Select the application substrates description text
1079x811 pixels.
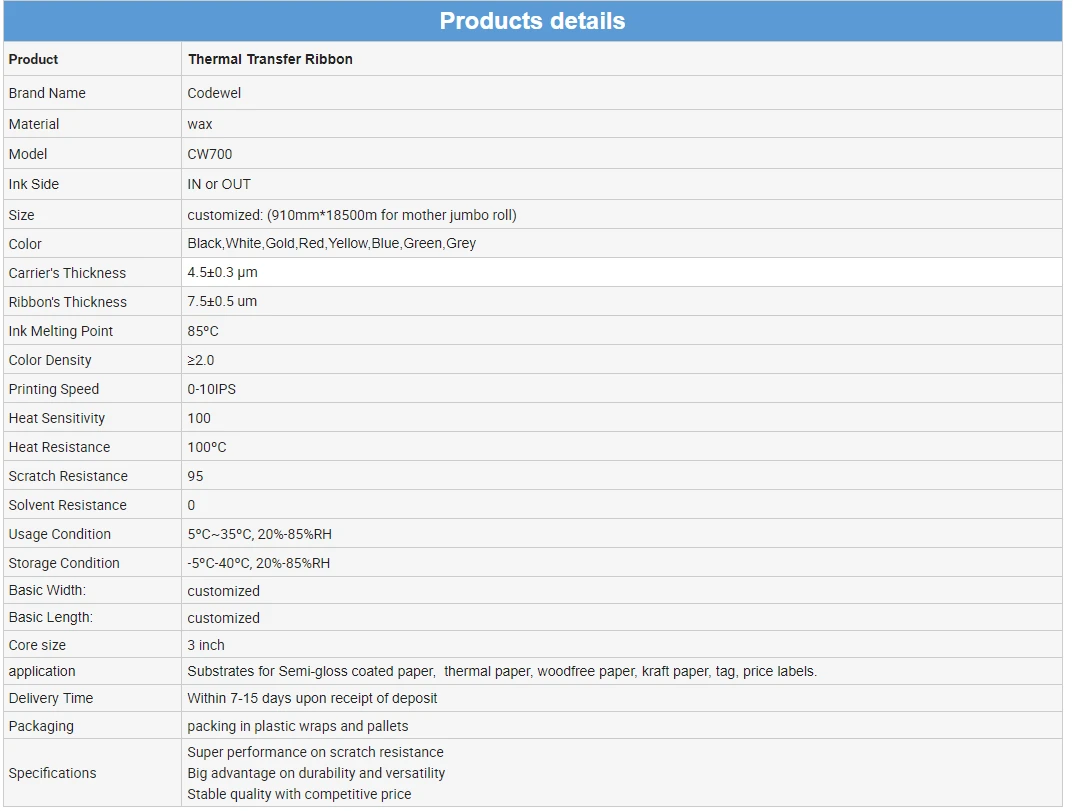point(502,671)
